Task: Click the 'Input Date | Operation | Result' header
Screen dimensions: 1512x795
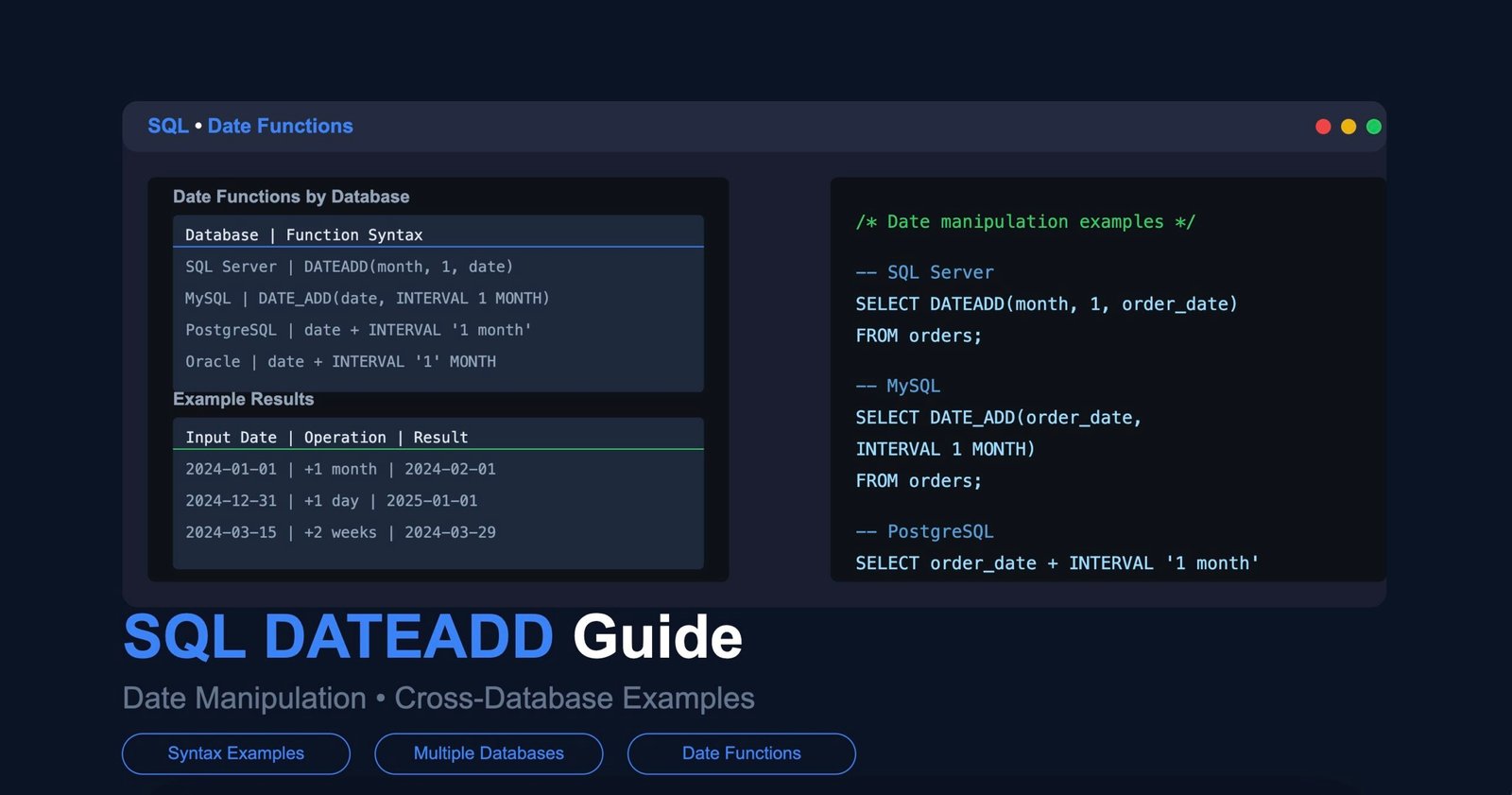Action: click(438, 437)
